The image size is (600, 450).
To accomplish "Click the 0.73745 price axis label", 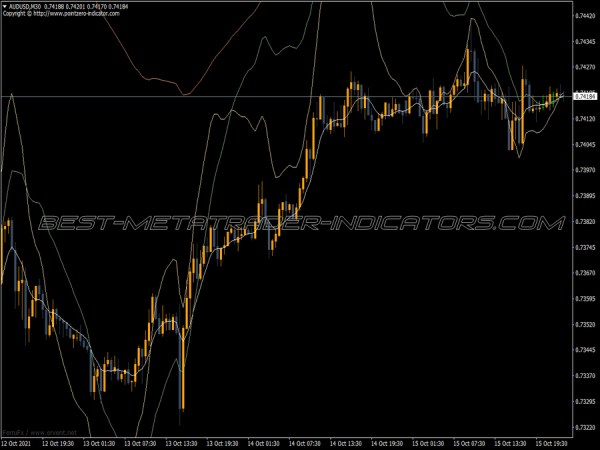I will tap(585, 247).
